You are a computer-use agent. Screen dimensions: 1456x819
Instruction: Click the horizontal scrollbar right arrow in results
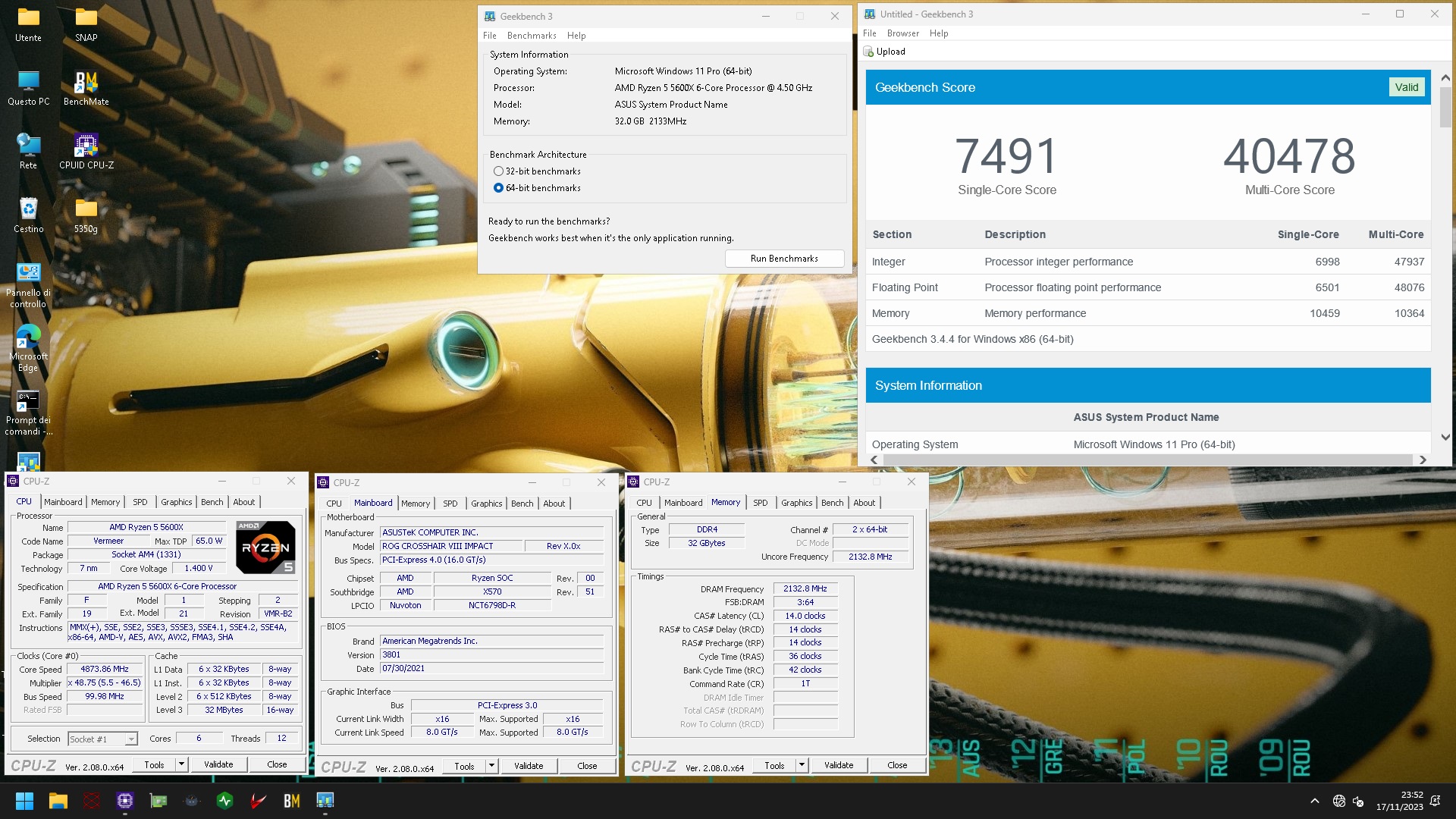[1423, 460]
